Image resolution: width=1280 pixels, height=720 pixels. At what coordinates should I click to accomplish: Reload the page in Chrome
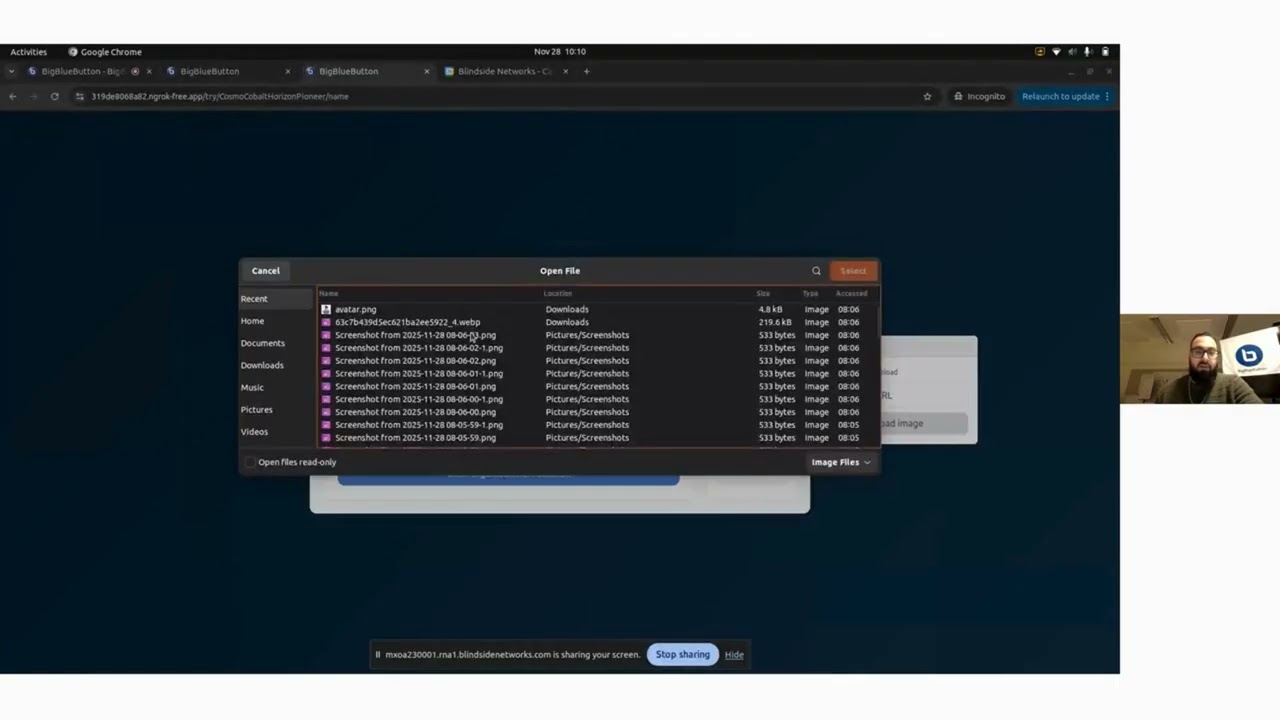[54, 96]
